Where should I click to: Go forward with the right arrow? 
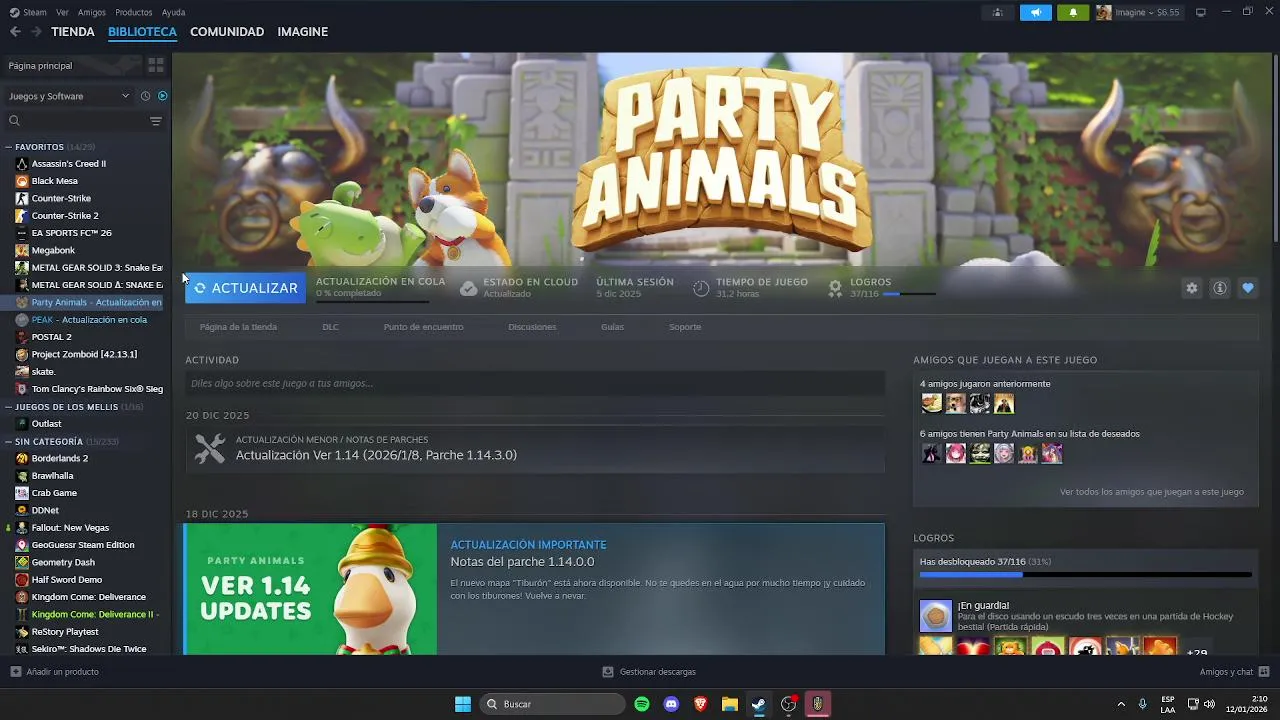tap(36, 32)
